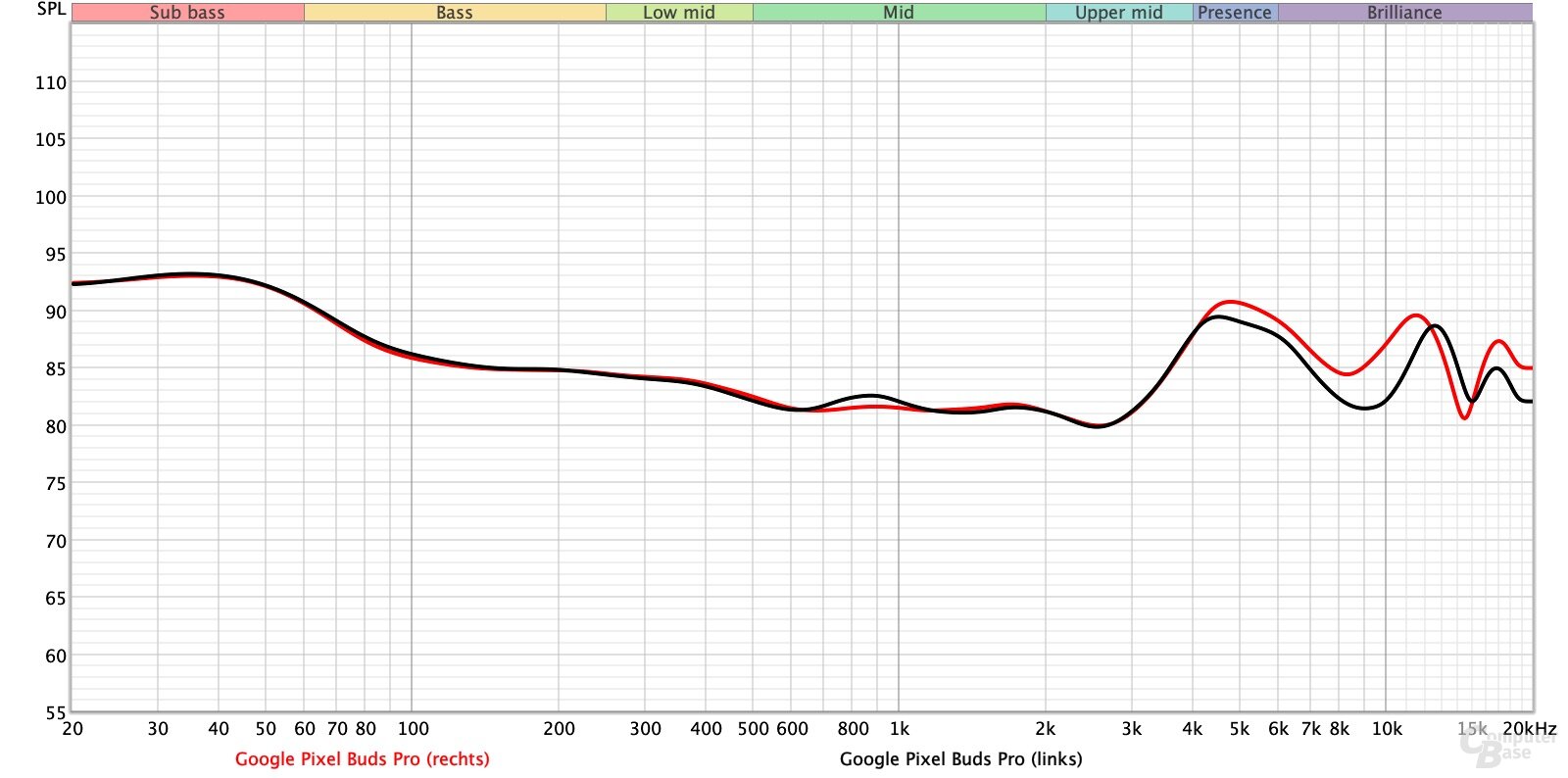This screenshot has width=1568, height=778.
Task: Click the 75 SPL axis value
Action: (56, 484)
